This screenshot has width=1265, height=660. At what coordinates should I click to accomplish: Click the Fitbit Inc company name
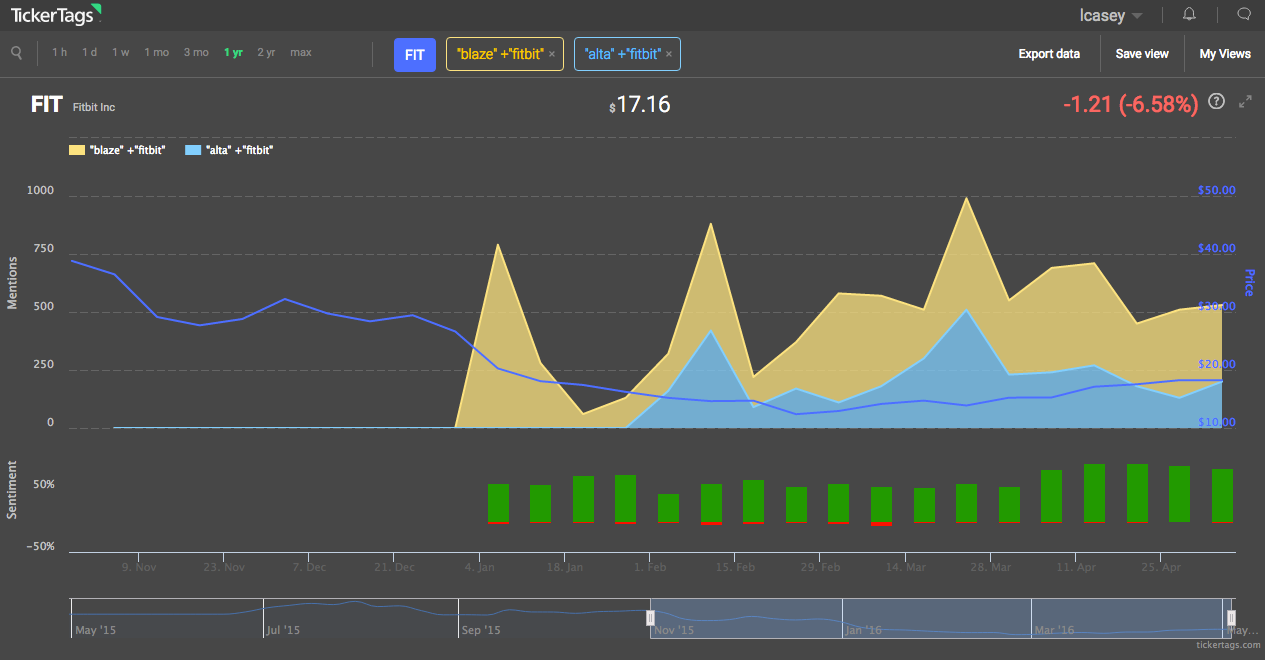(x=94, y=107)
